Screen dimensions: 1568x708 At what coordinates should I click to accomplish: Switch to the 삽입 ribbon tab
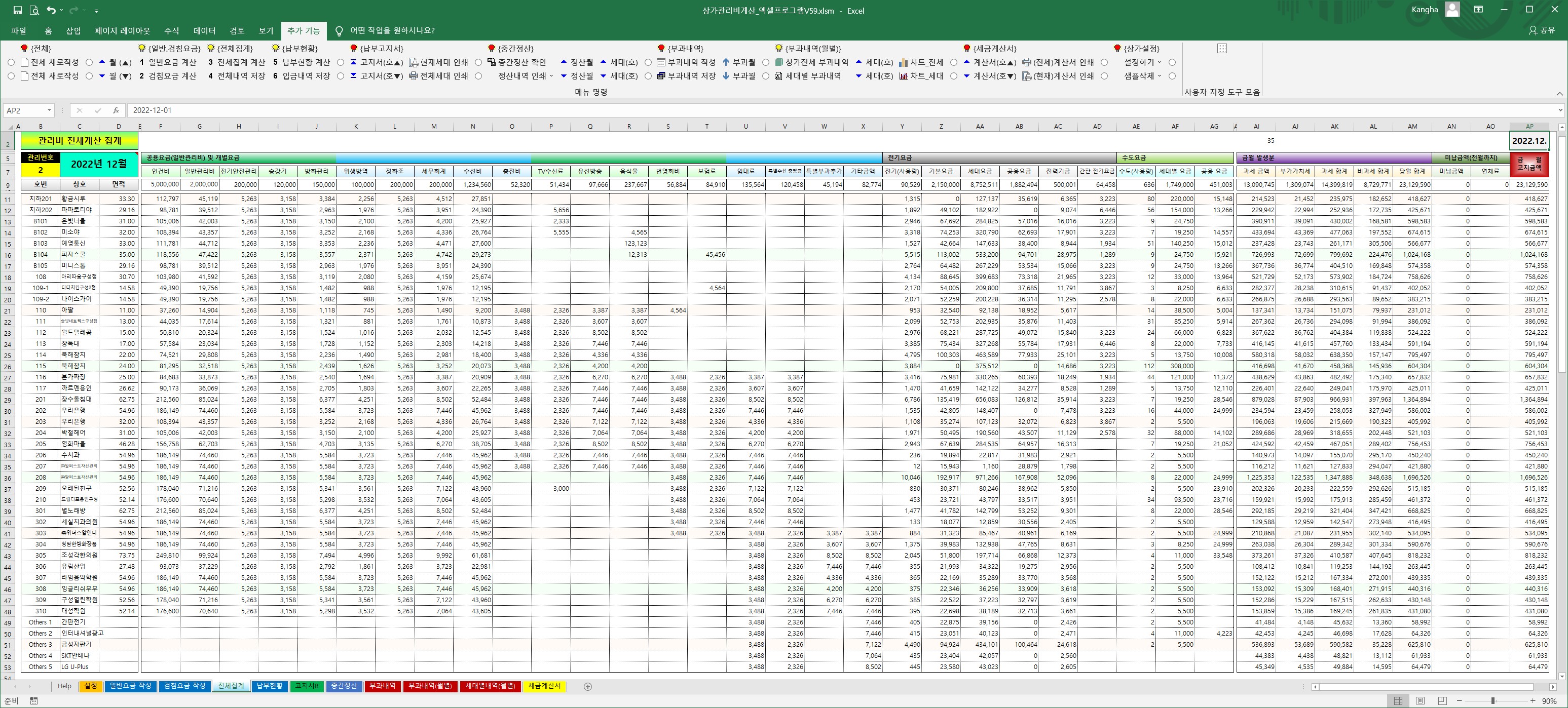coord(73,30)
